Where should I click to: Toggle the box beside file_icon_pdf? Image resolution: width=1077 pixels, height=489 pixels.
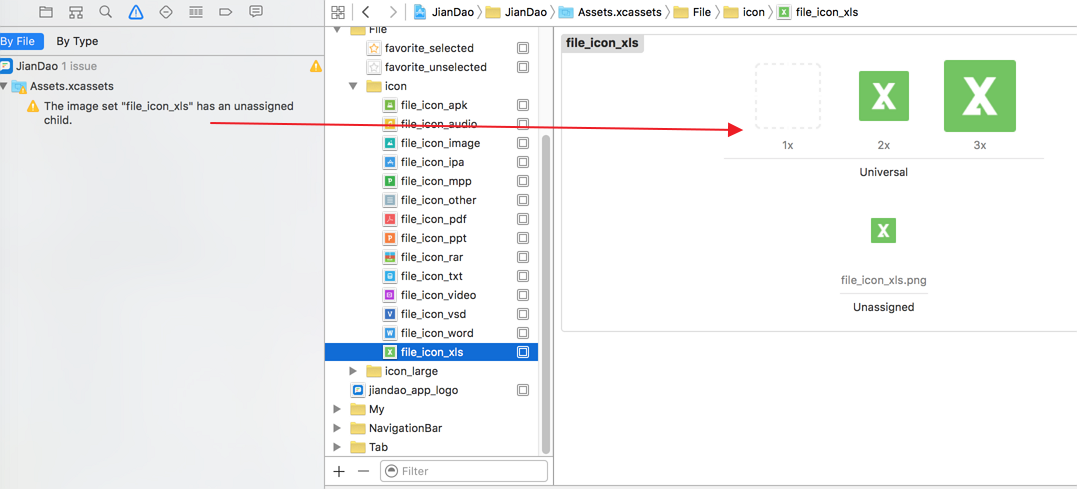coord(523,219)
